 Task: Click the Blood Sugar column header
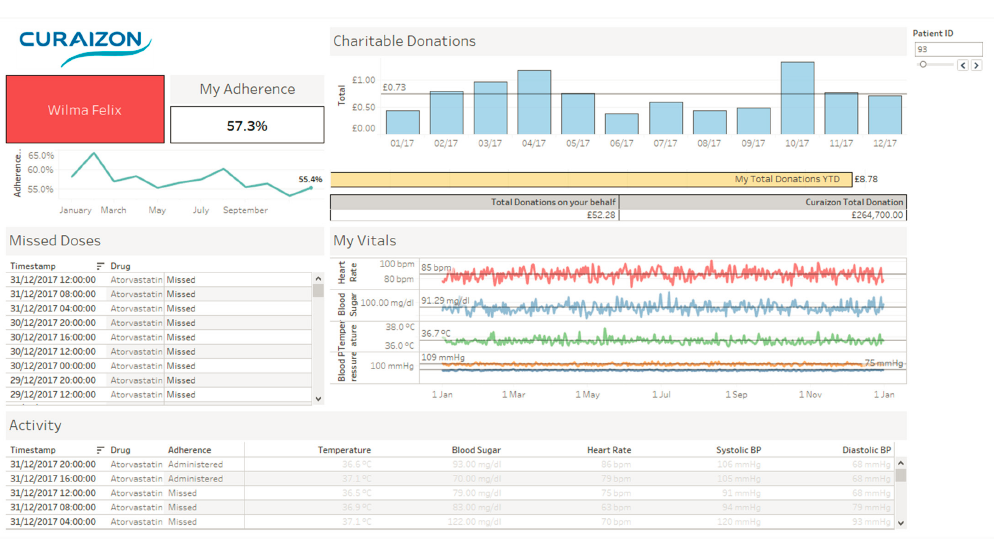click(x=476, y=450)
